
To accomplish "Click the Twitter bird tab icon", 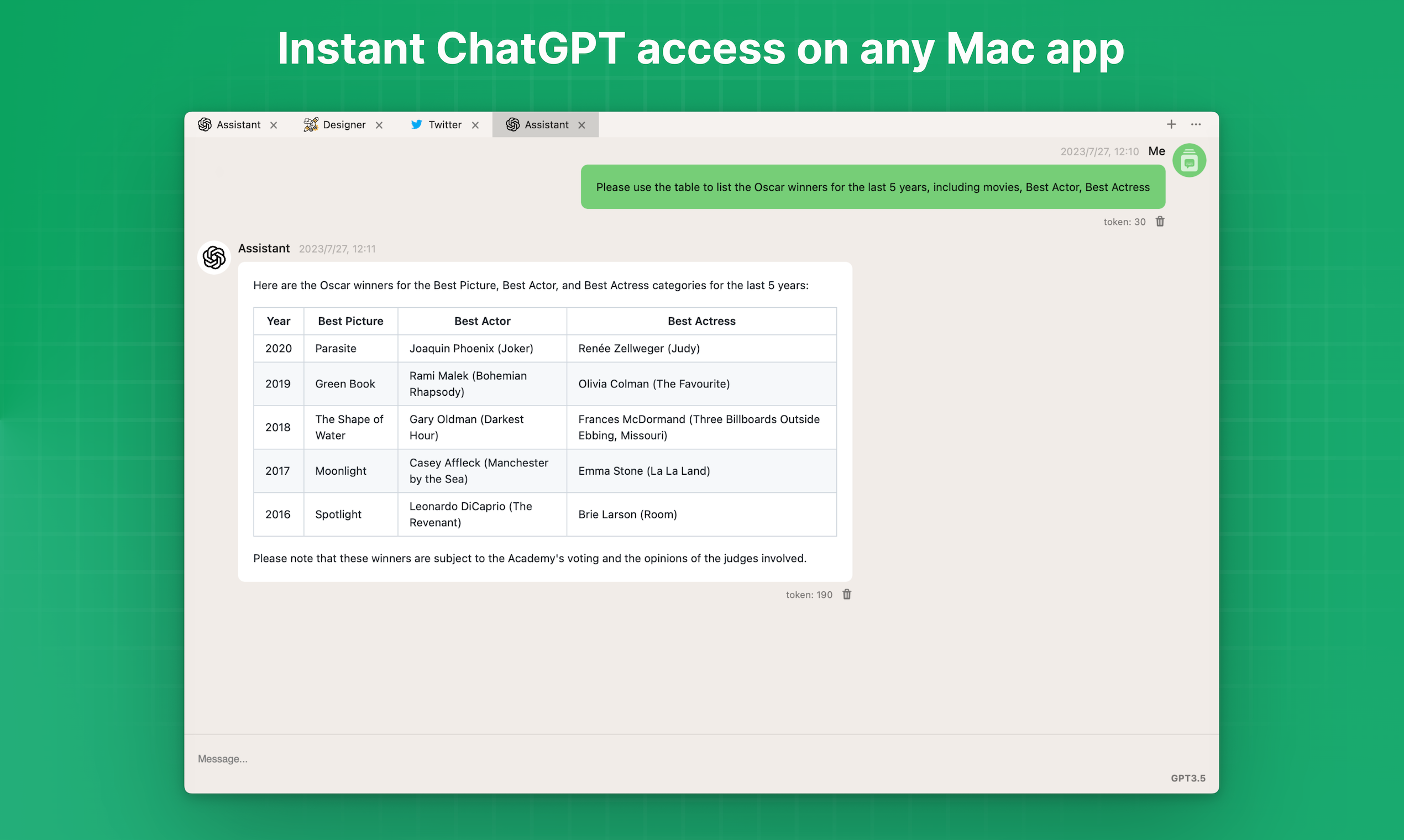I will 416,124.
